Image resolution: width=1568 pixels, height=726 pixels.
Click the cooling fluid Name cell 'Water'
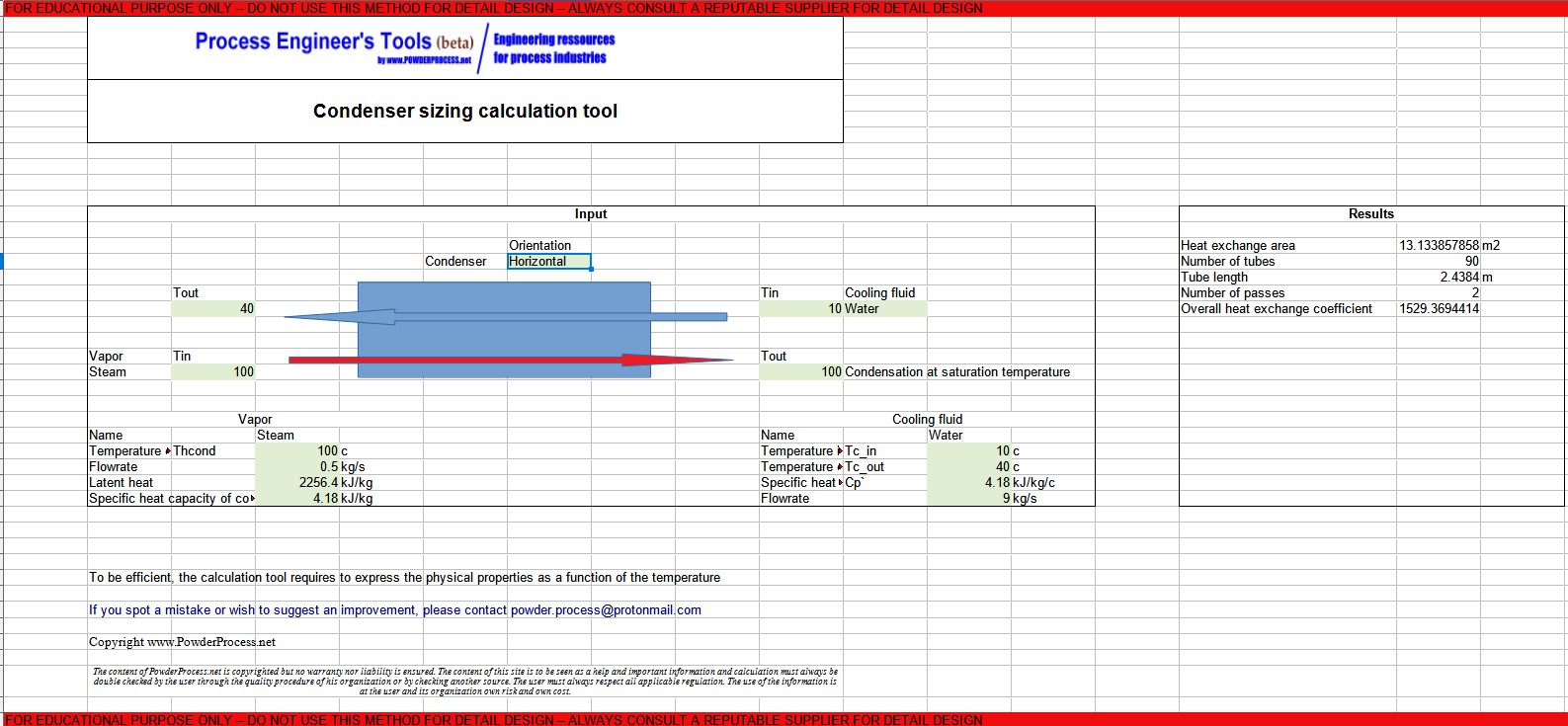[946, 436]
